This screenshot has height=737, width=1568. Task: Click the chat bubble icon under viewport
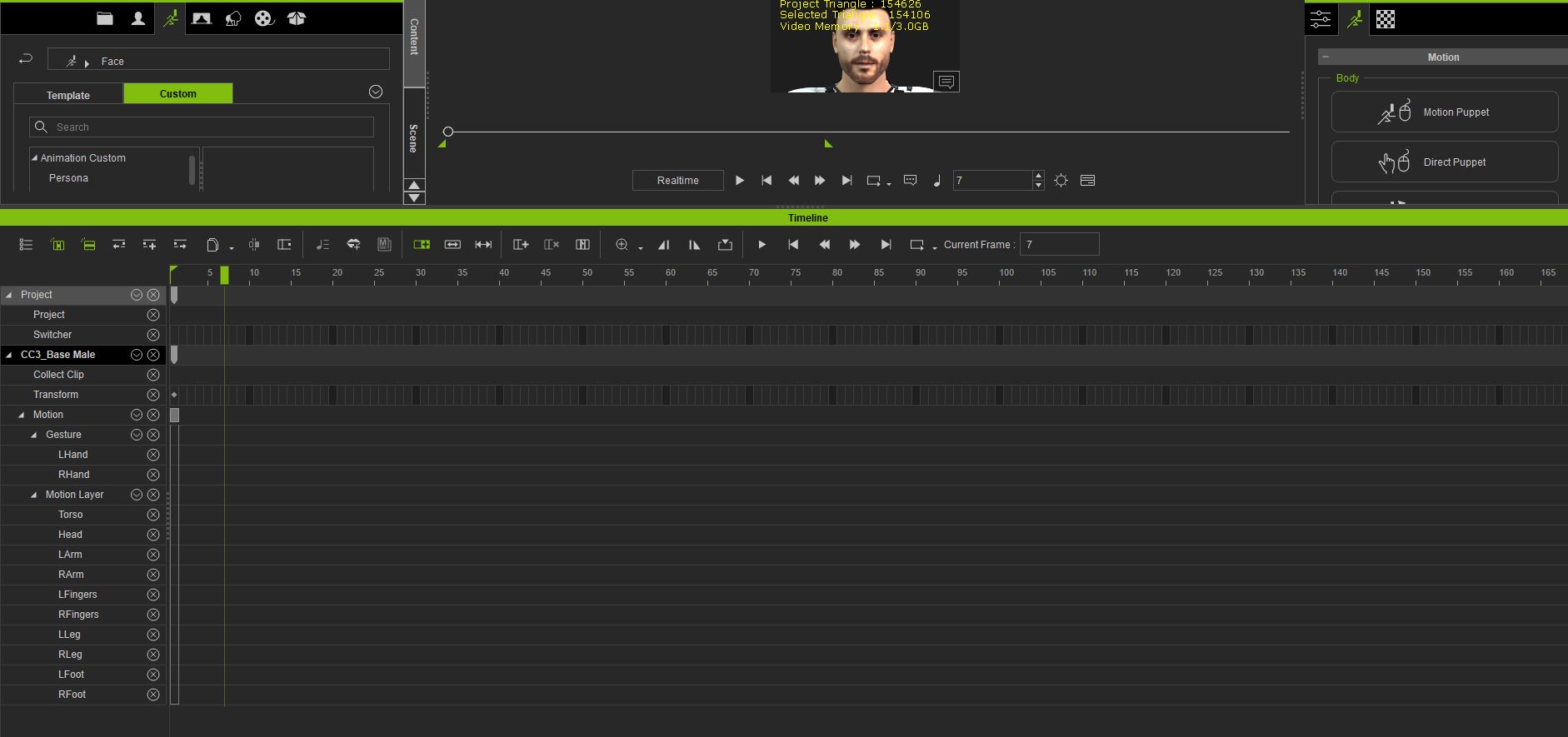point(910,180)
